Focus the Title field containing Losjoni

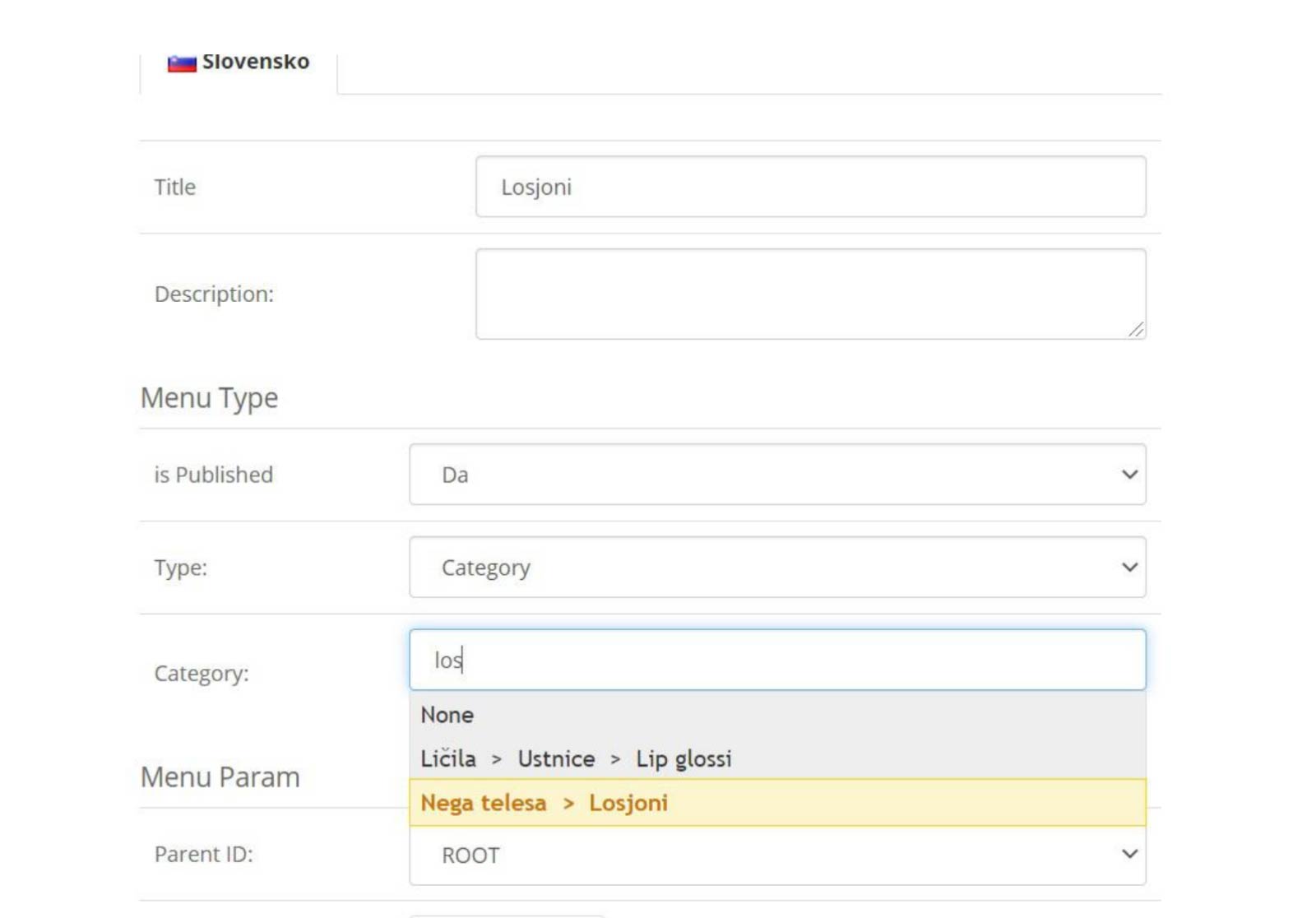(x=809, y=187)
